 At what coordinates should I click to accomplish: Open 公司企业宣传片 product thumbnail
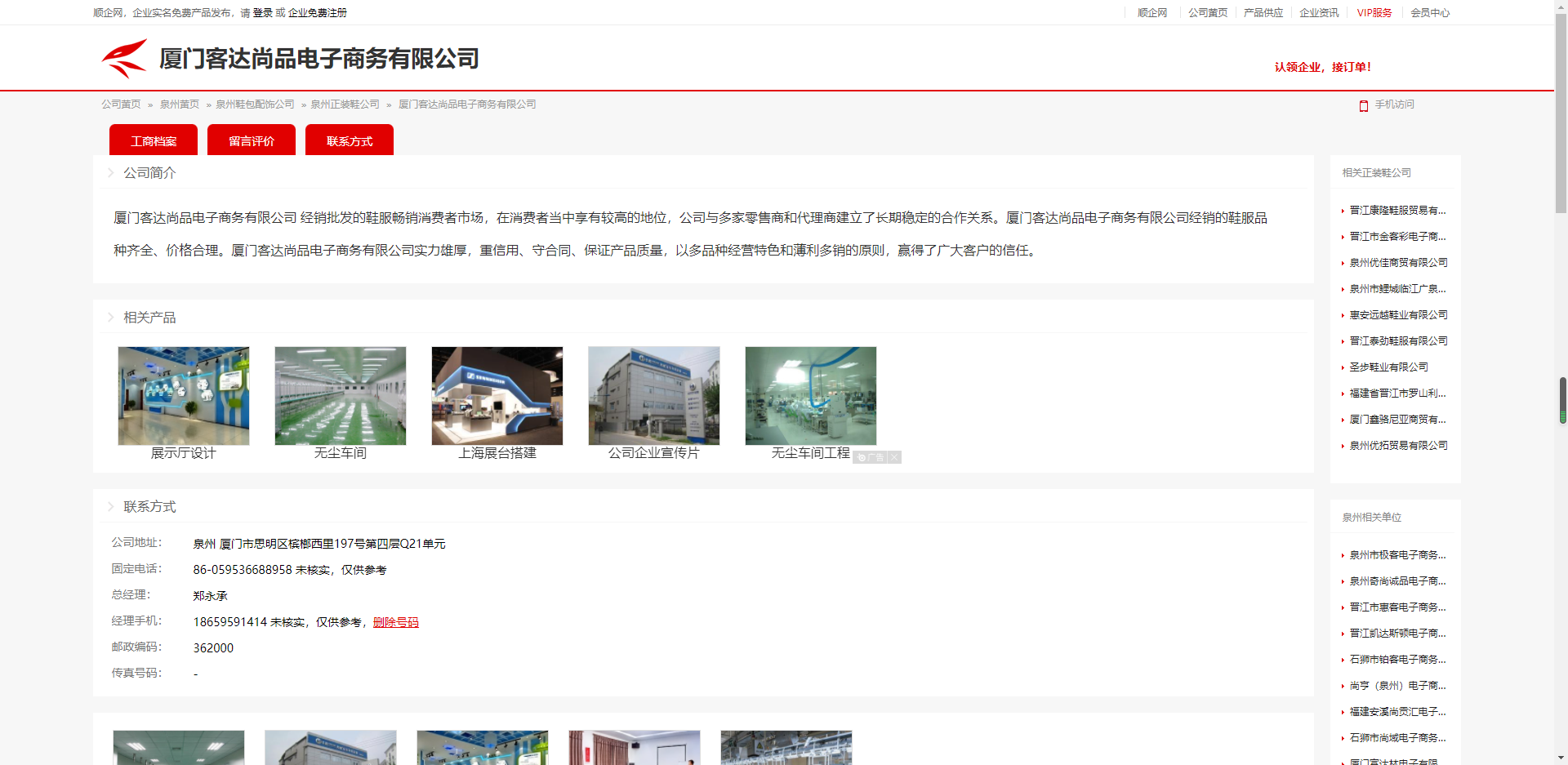pyautogui.click(x=654, y=396)
